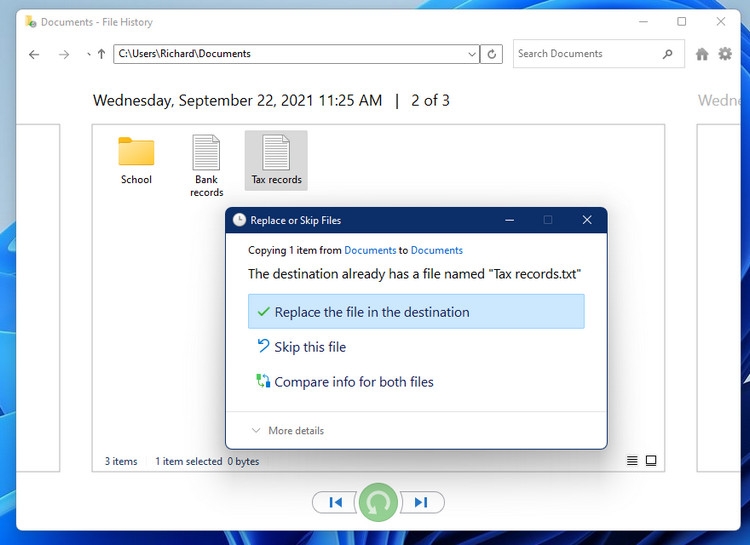
Task: Open the source Documents link
Action: pos(370,250)
